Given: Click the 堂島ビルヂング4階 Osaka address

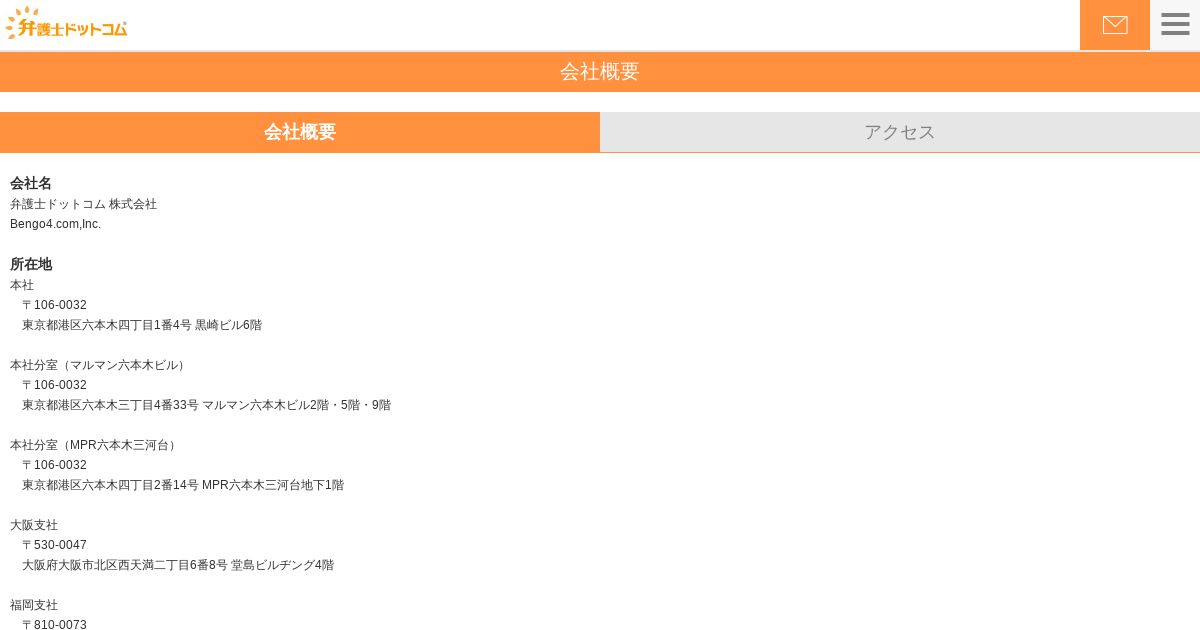Looking at the screenshot, I should (178, 565).
